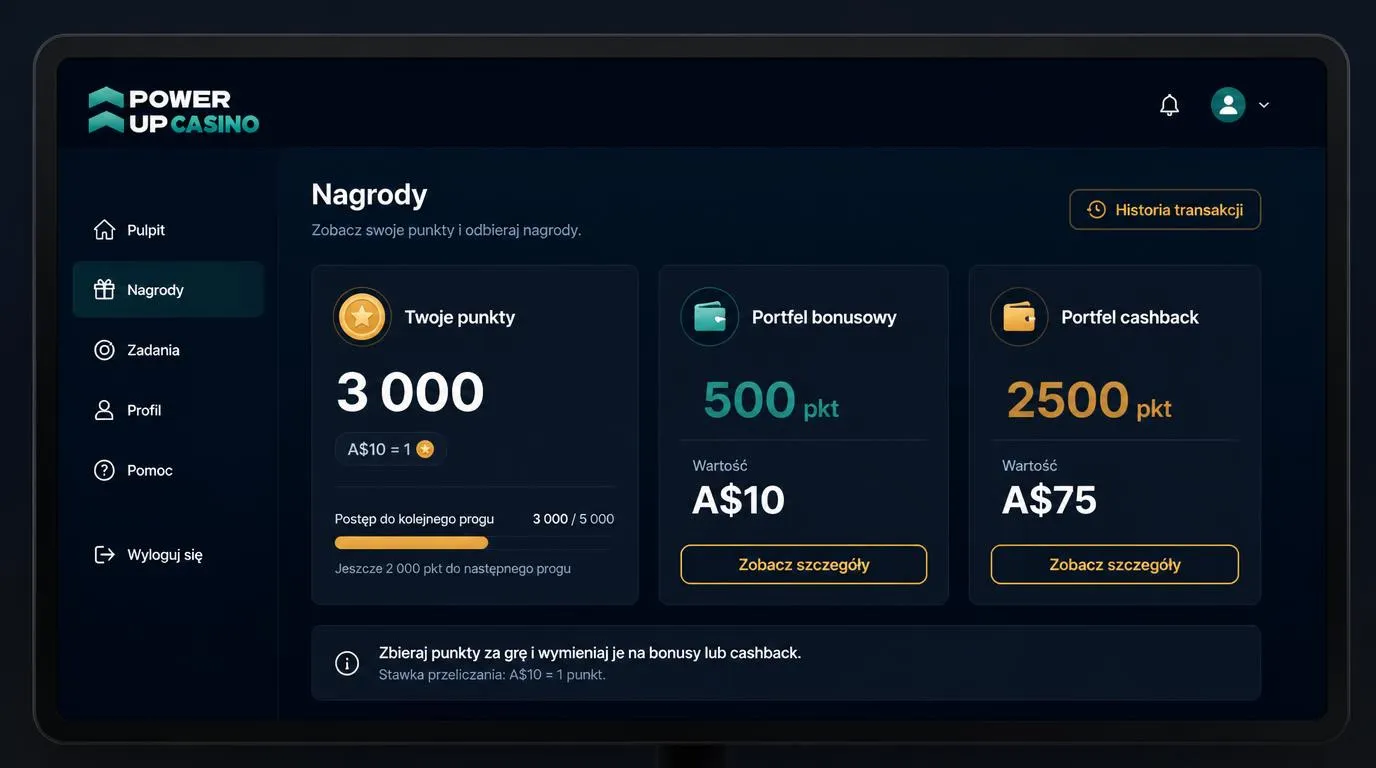Click 'Jeszcze 2 000 pkt do następnego progu'
This screenshot has width=1376, height=768.
click(x=453, y=569)
